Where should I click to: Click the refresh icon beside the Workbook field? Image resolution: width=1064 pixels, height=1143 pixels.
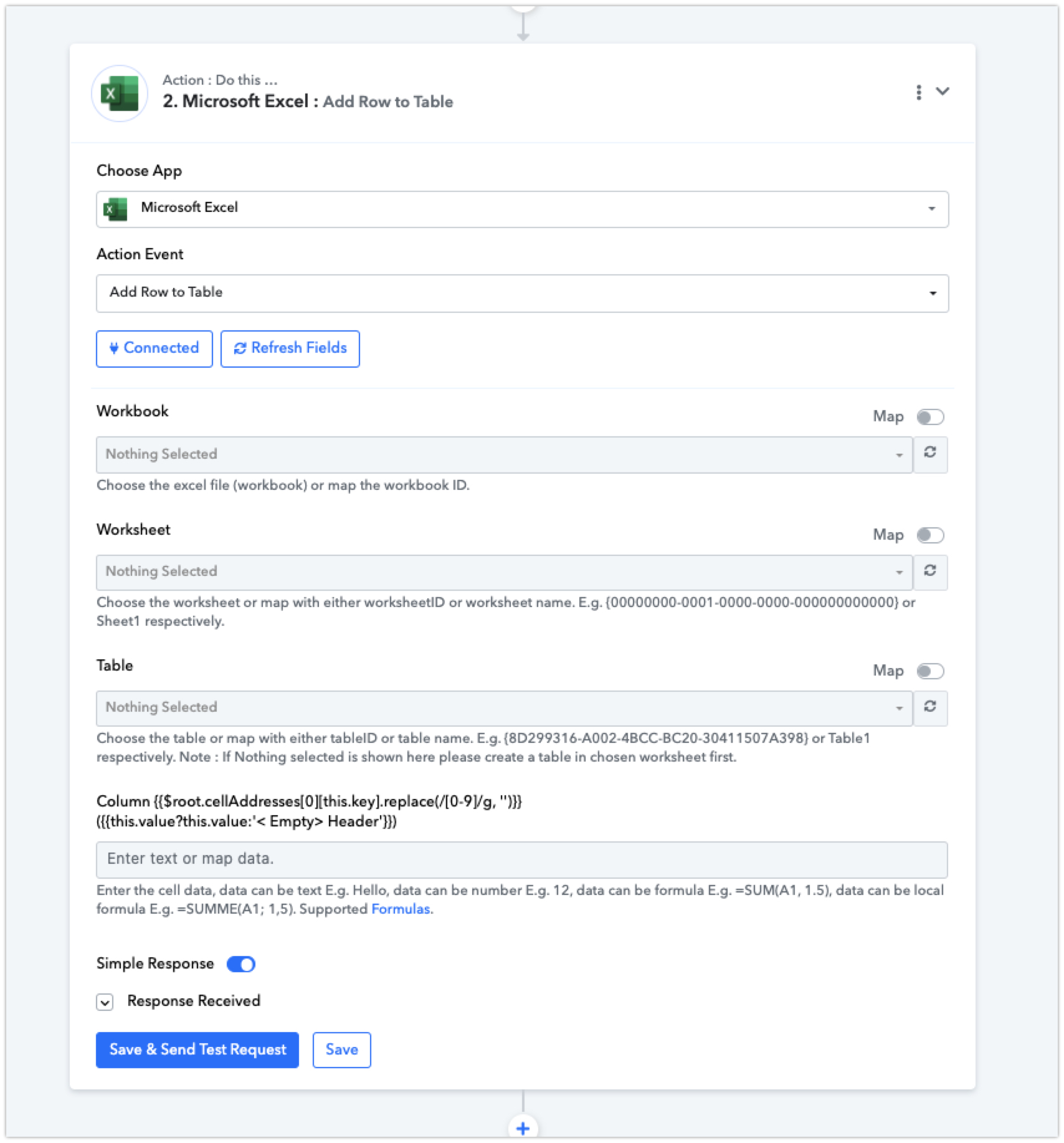tap(930, 453)
